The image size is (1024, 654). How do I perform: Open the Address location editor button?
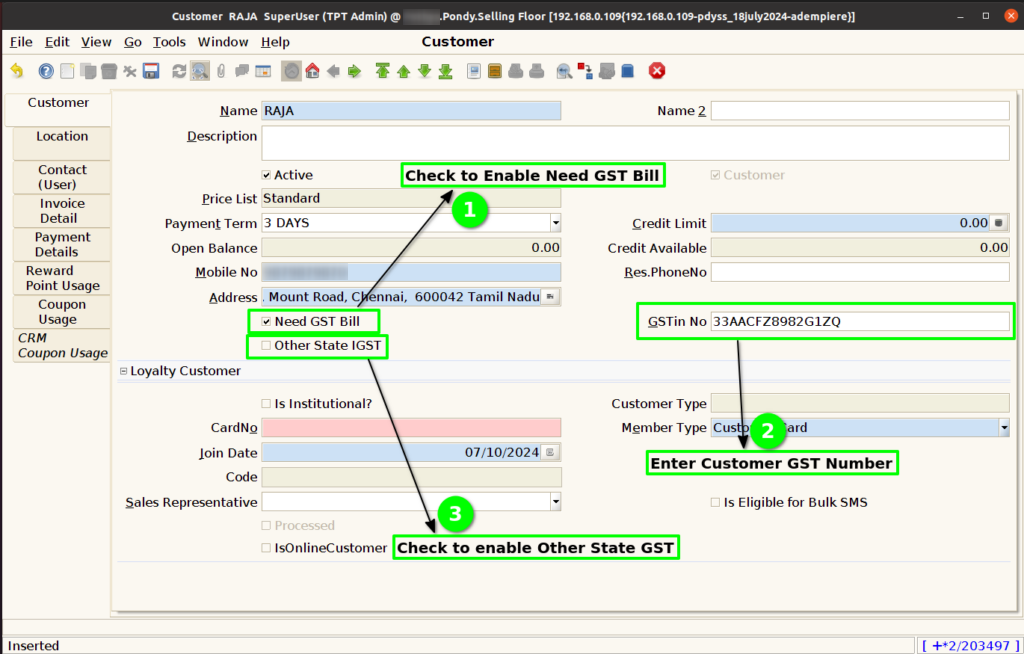[x=551, y=297]
